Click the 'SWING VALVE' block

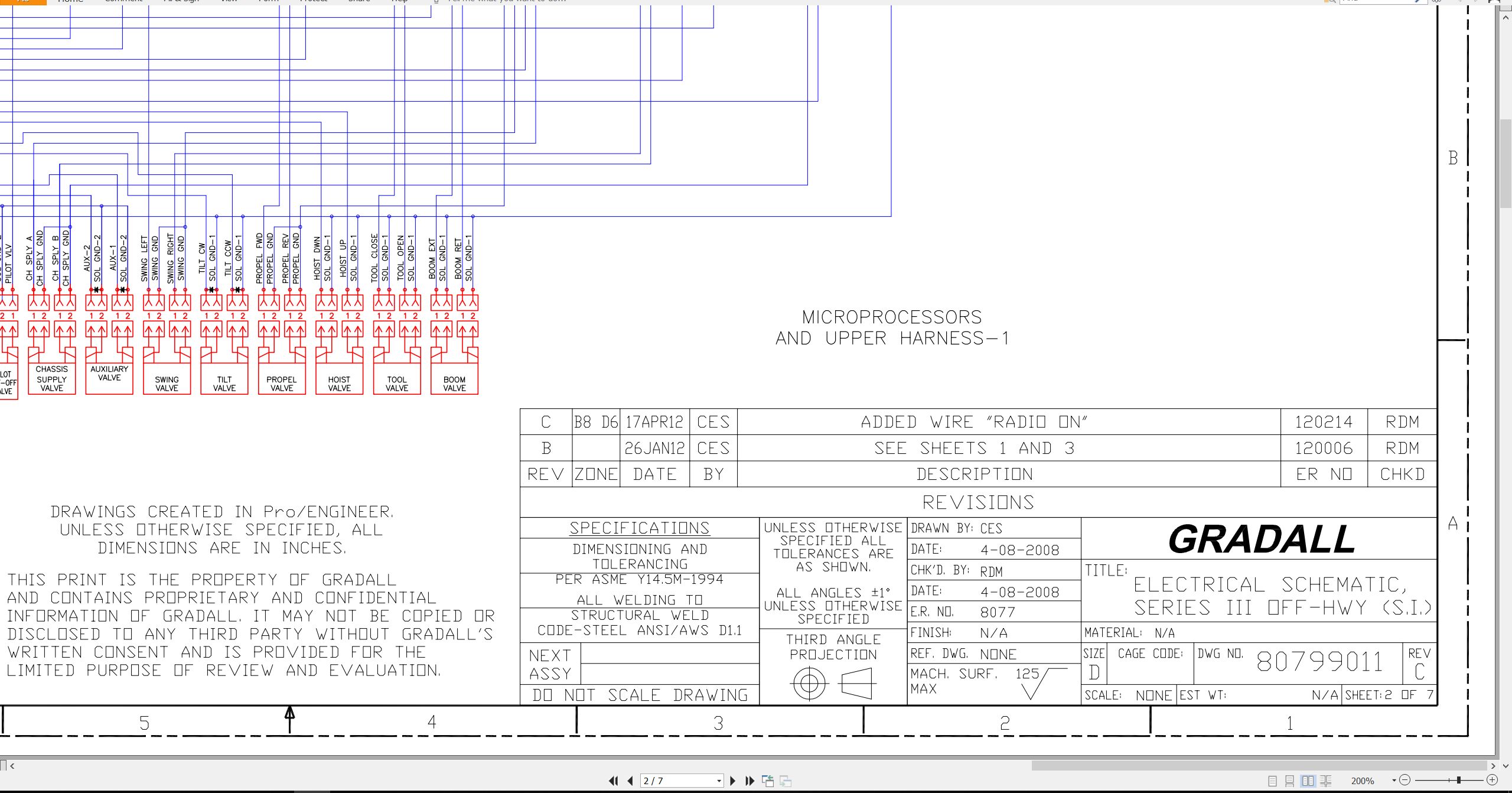167,379
